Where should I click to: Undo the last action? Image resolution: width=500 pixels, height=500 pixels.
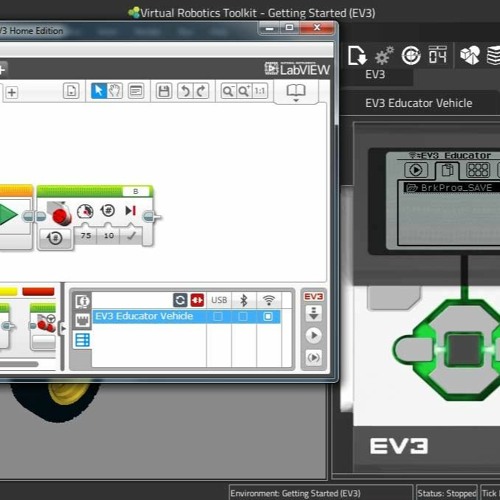pos(185,91)
